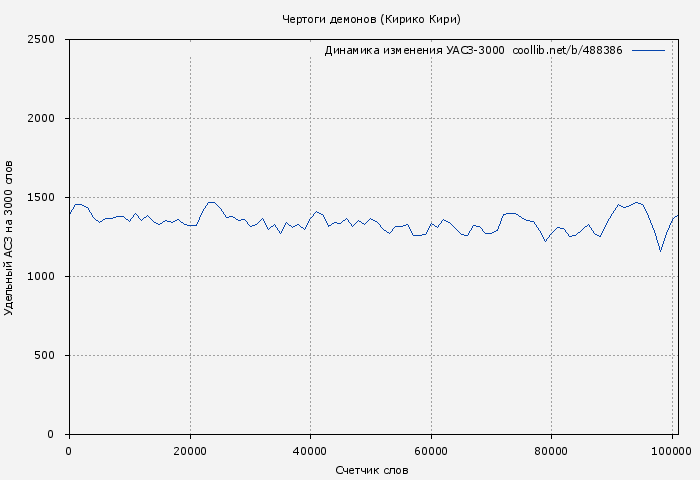
Task: Click the chart title "Чертоги демонов (Кирико Кири)"
Action: (372, 19)
